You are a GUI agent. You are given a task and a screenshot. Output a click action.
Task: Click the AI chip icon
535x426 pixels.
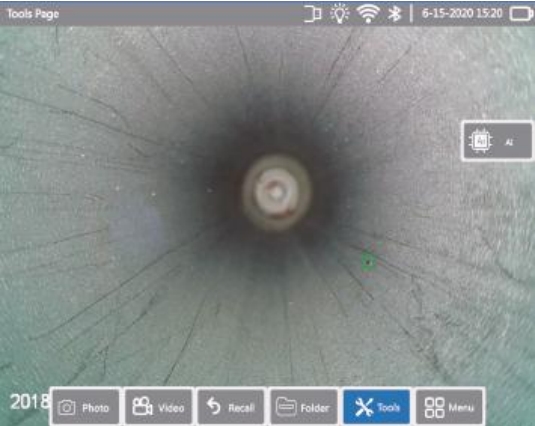coord(480,141)
